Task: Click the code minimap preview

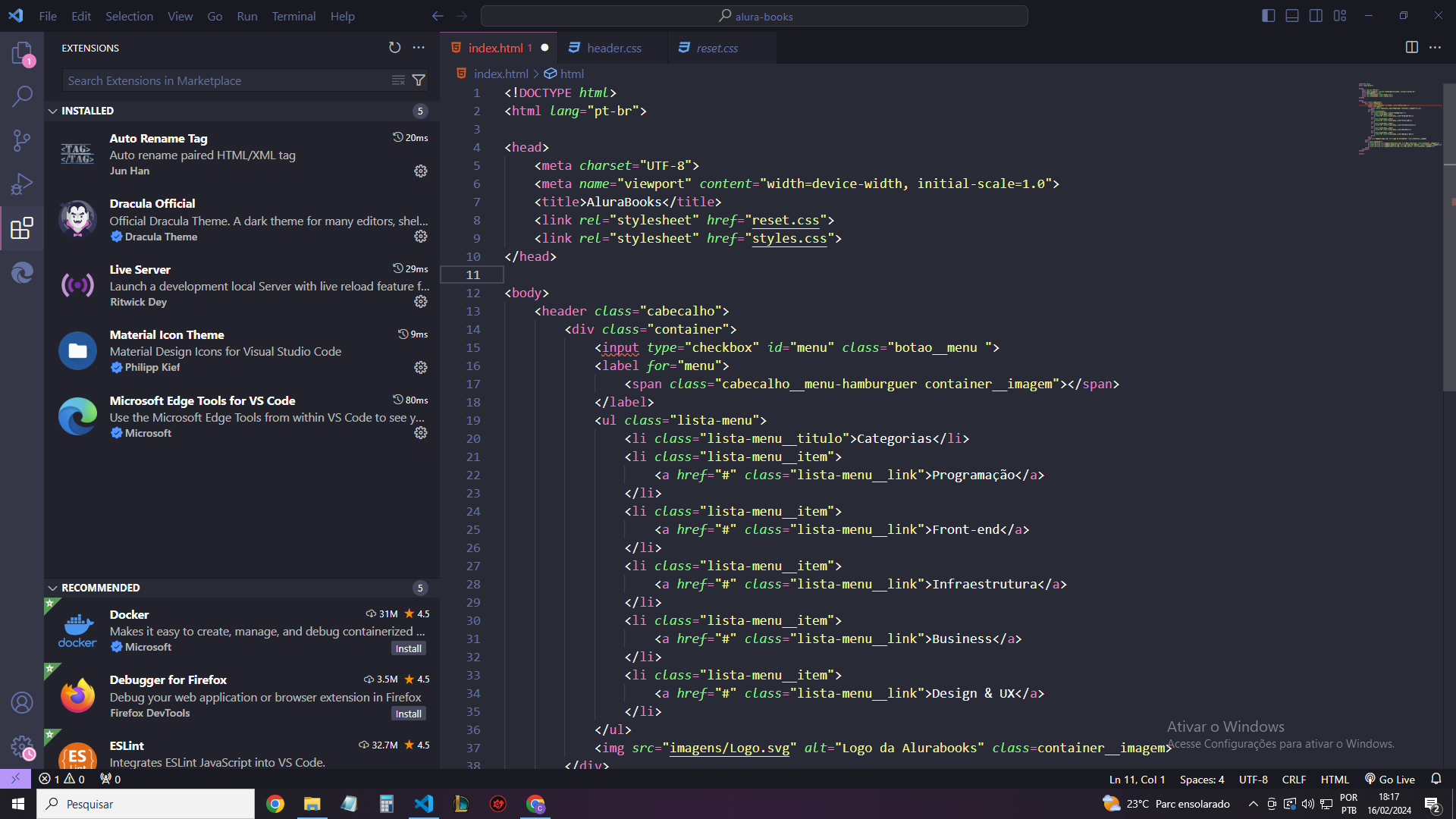Action: (x=1400, y=118)
